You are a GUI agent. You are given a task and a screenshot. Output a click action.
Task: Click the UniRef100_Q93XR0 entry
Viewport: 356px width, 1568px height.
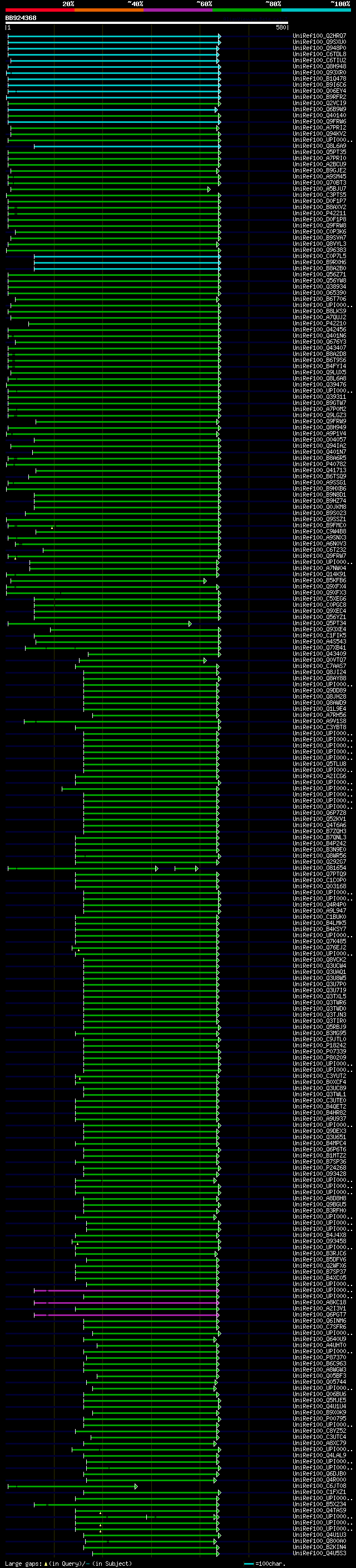[319, 72]
